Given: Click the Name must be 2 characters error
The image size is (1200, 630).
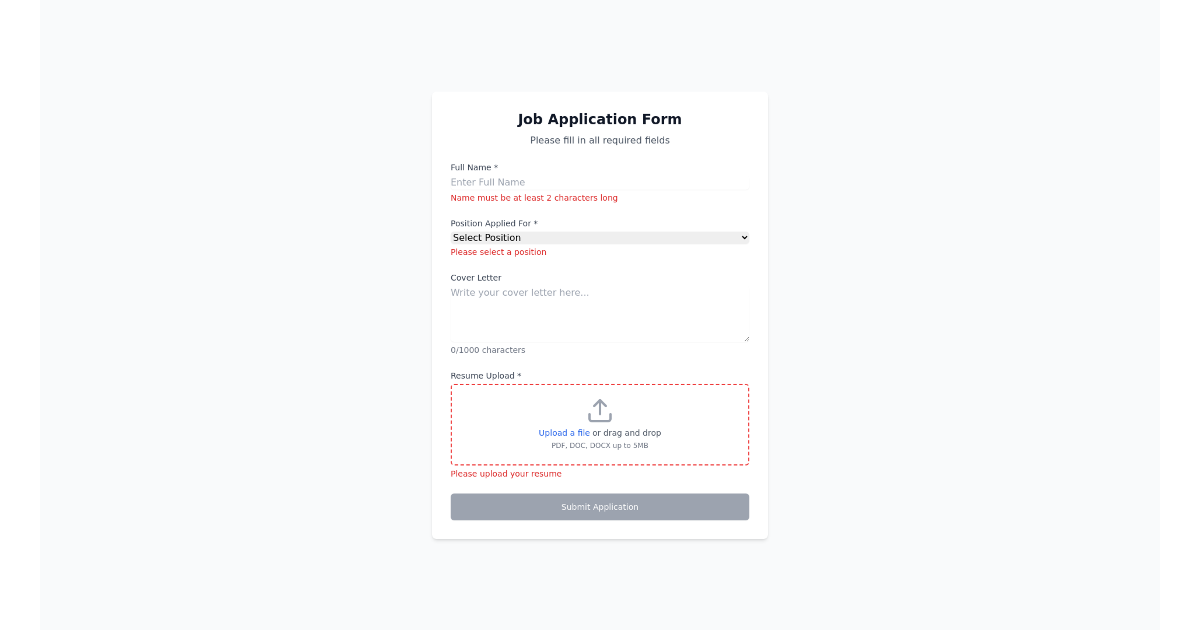Looking at the screenshot, I should 533,198.
